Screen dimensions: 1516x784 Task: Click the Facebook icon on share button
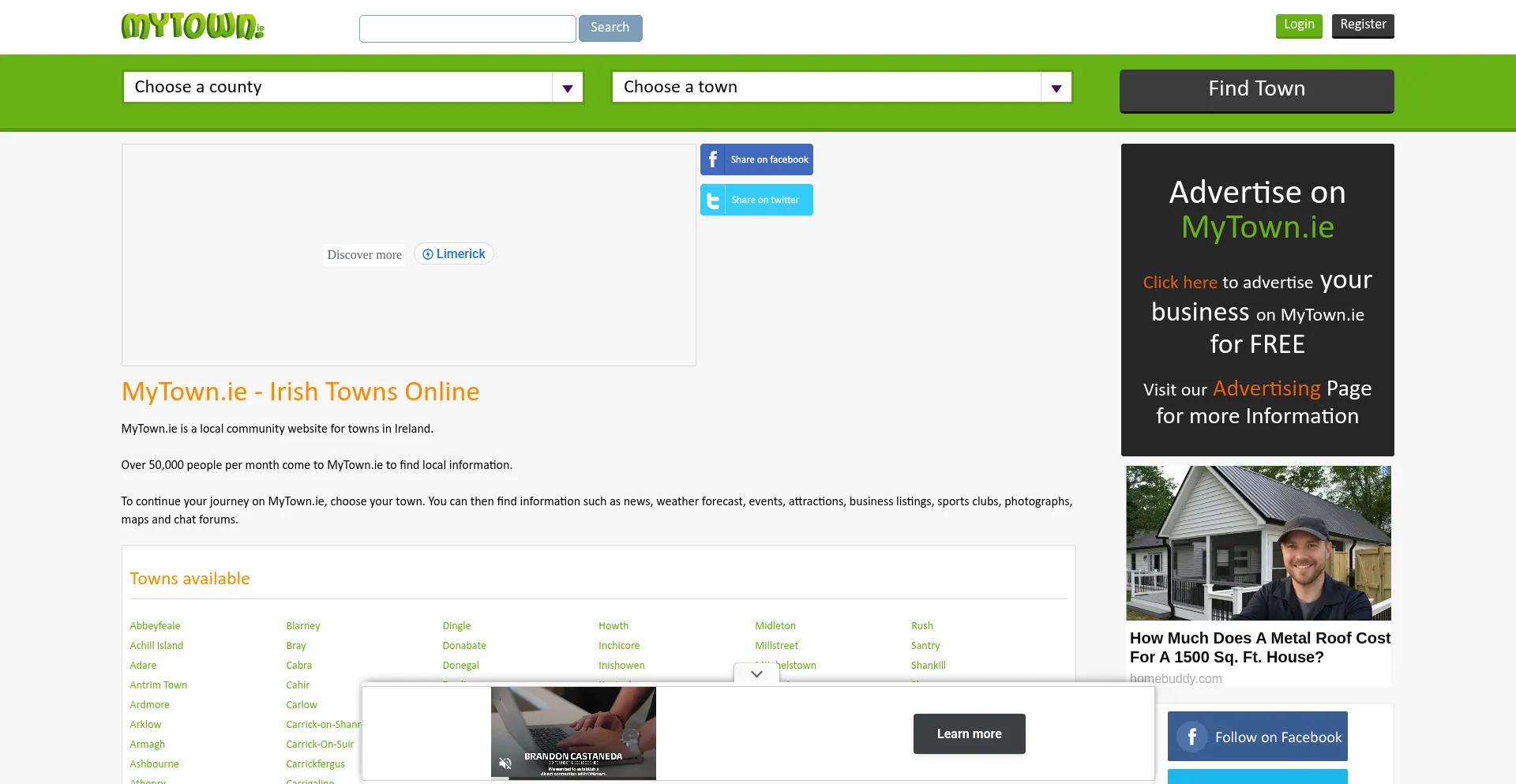712,159
